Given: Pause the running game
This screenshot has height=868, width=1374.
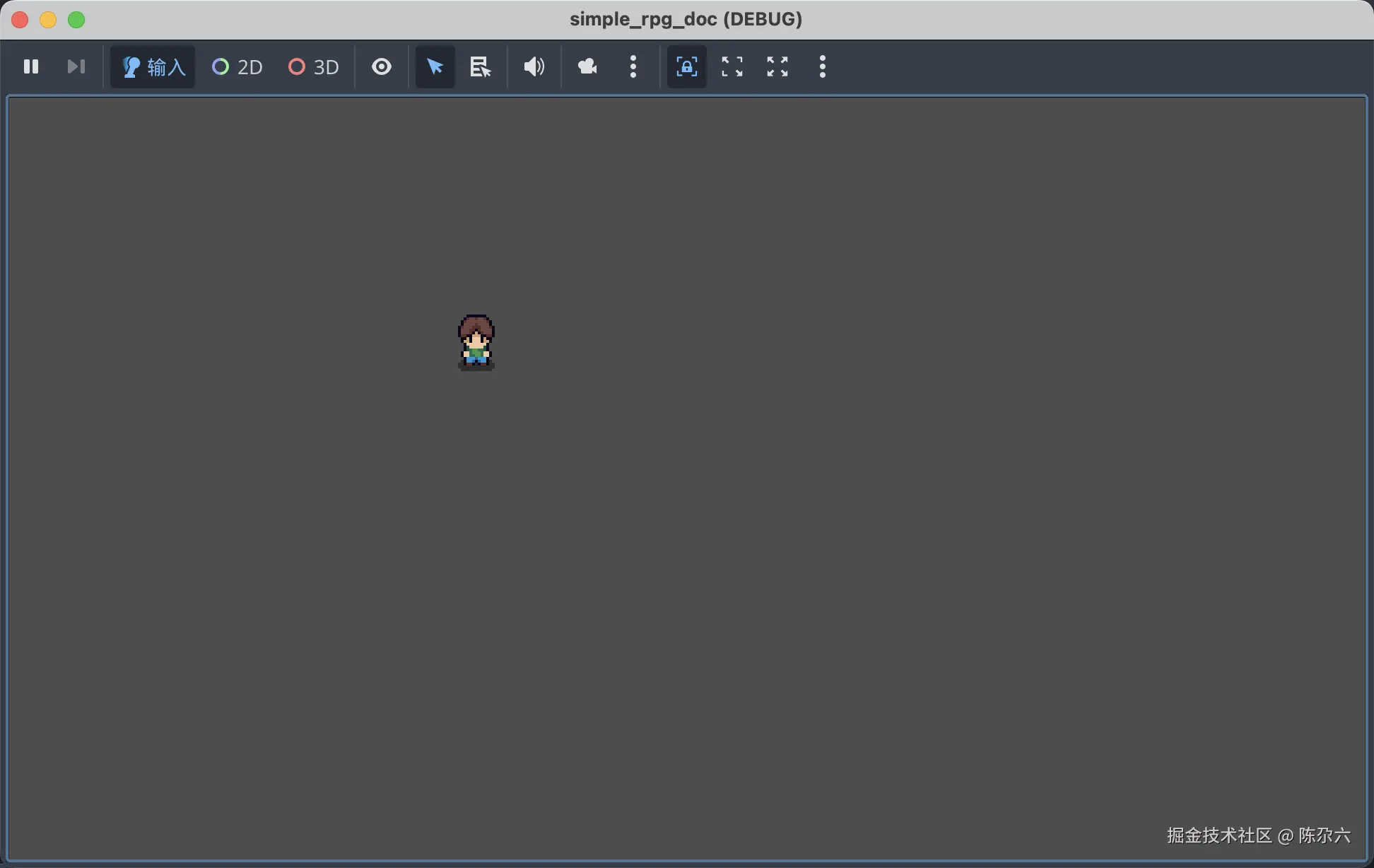Looking at the screenshot, I should click(x=31, y=66).
